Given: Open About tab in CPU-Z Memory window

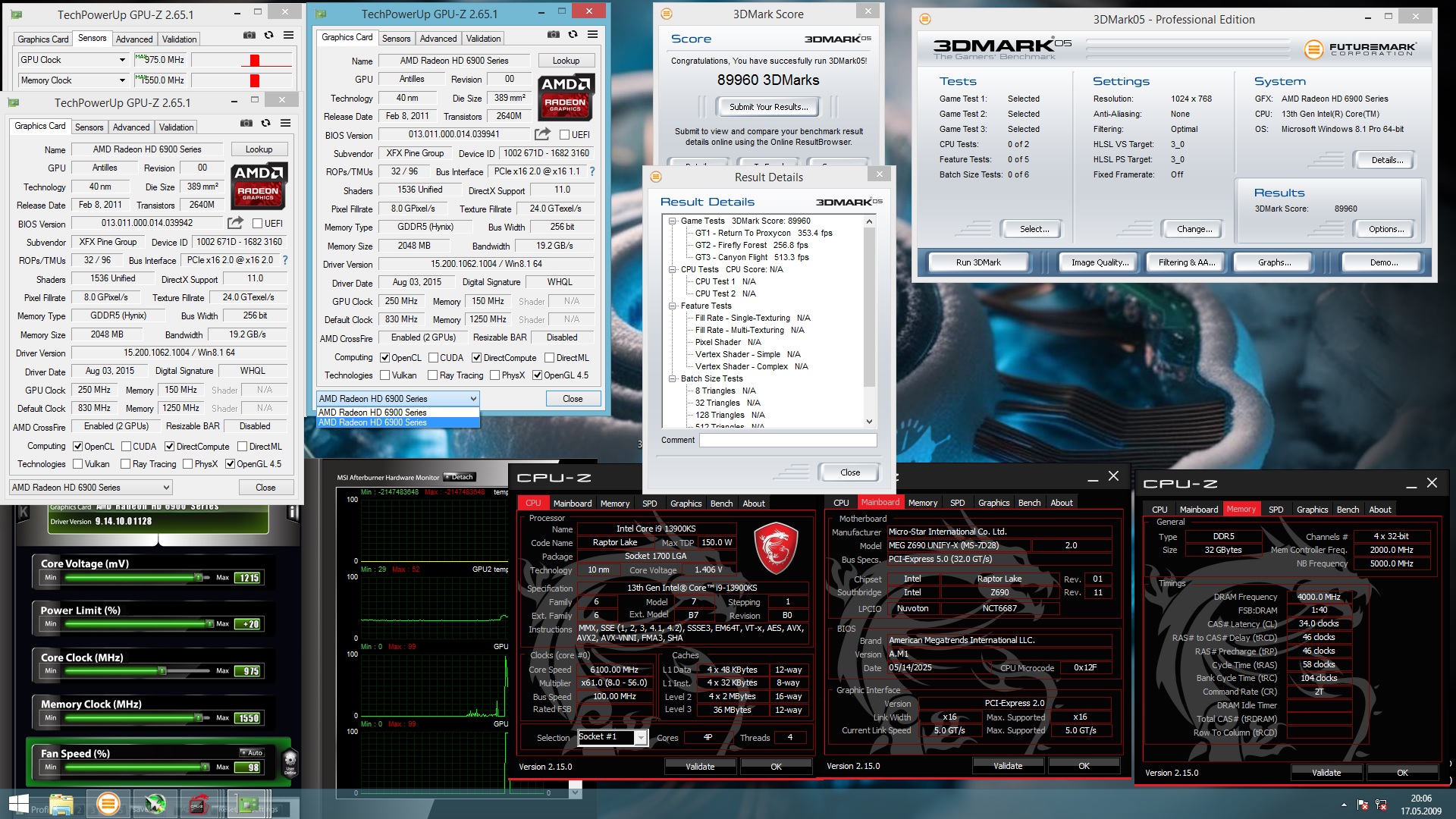Looking at the screenshot, I should pos(1379,510).
